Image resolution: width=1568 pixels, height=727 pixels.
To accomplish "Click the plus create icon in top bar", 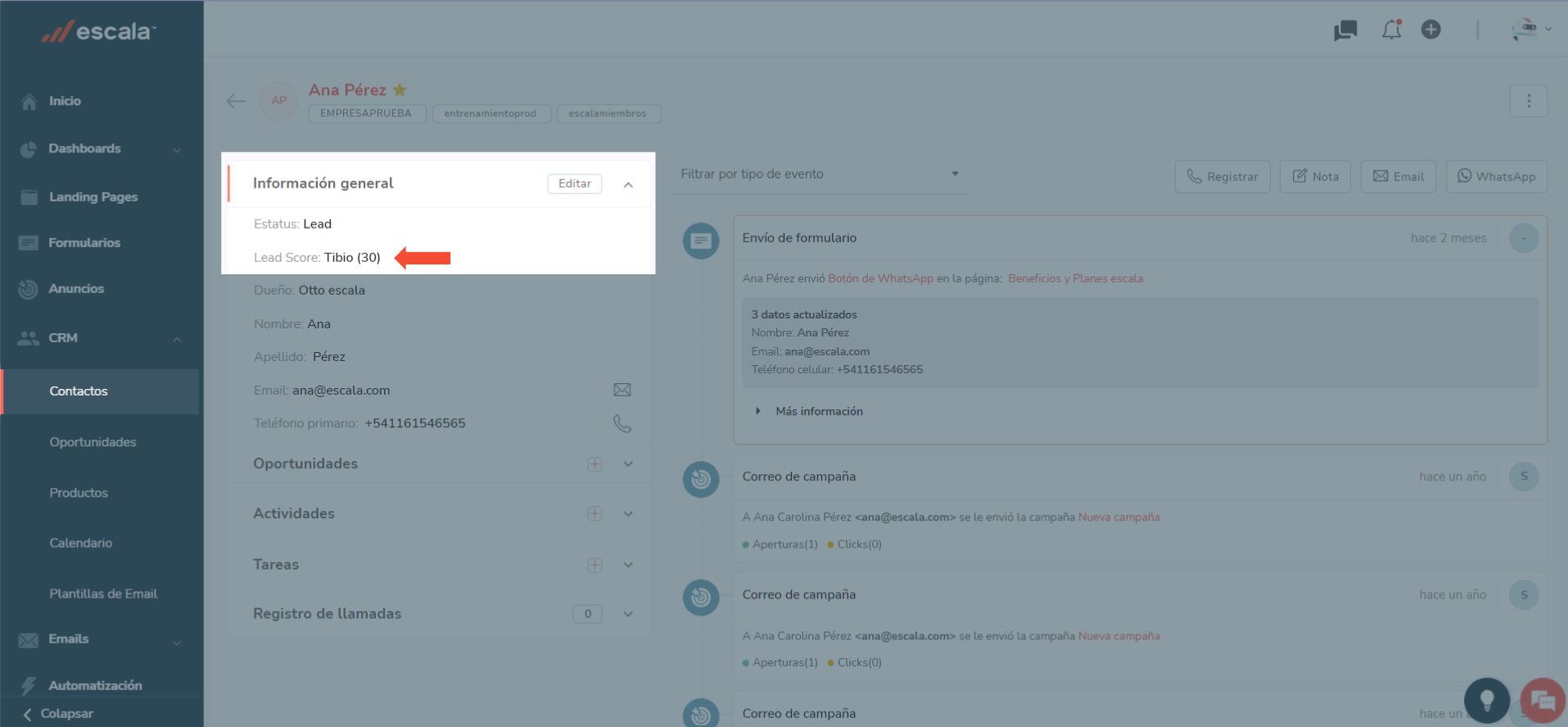I will [1431, 29].
